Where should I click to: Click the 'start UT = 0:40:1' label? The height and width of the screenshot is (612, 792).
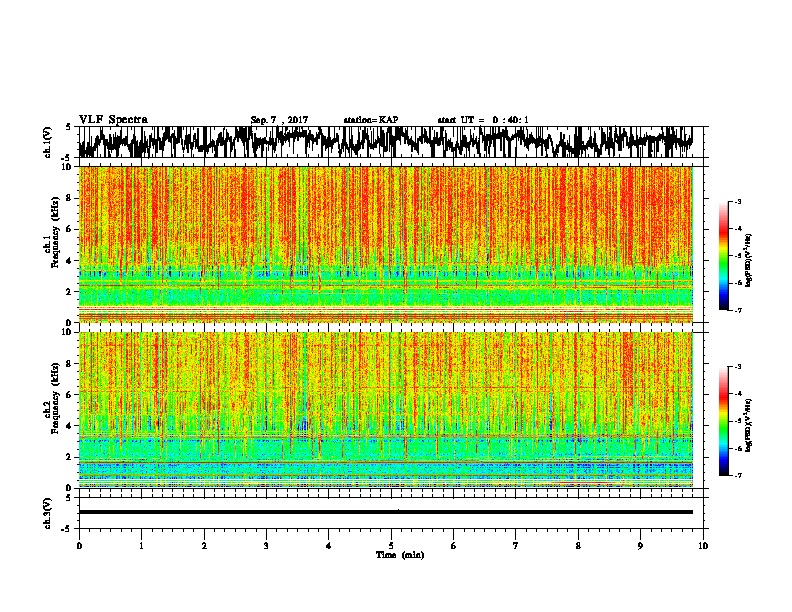[483, 120]
